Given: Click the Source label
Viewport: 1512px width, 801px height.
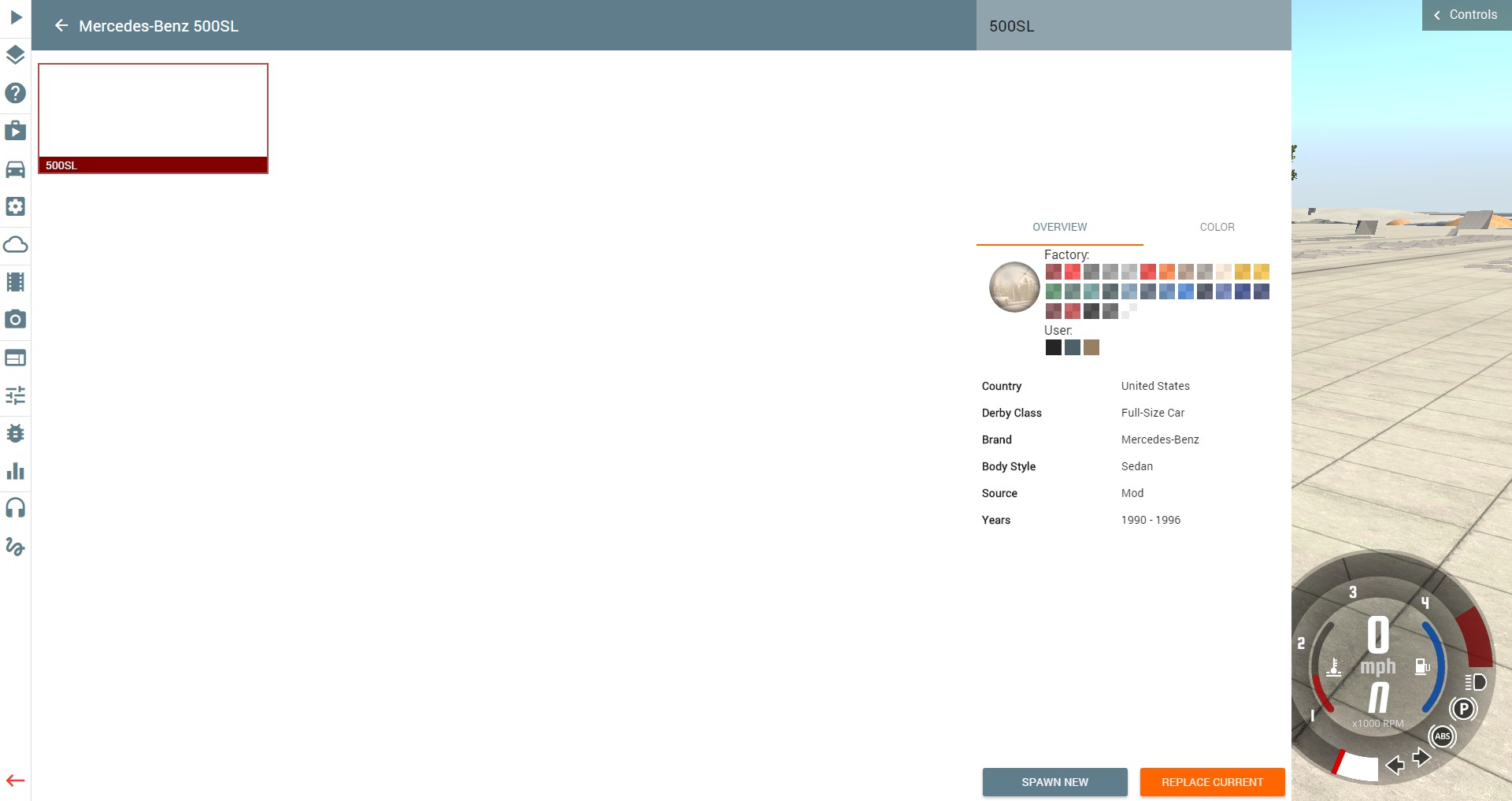Looking at the screenshot, I should pos(999,493).
